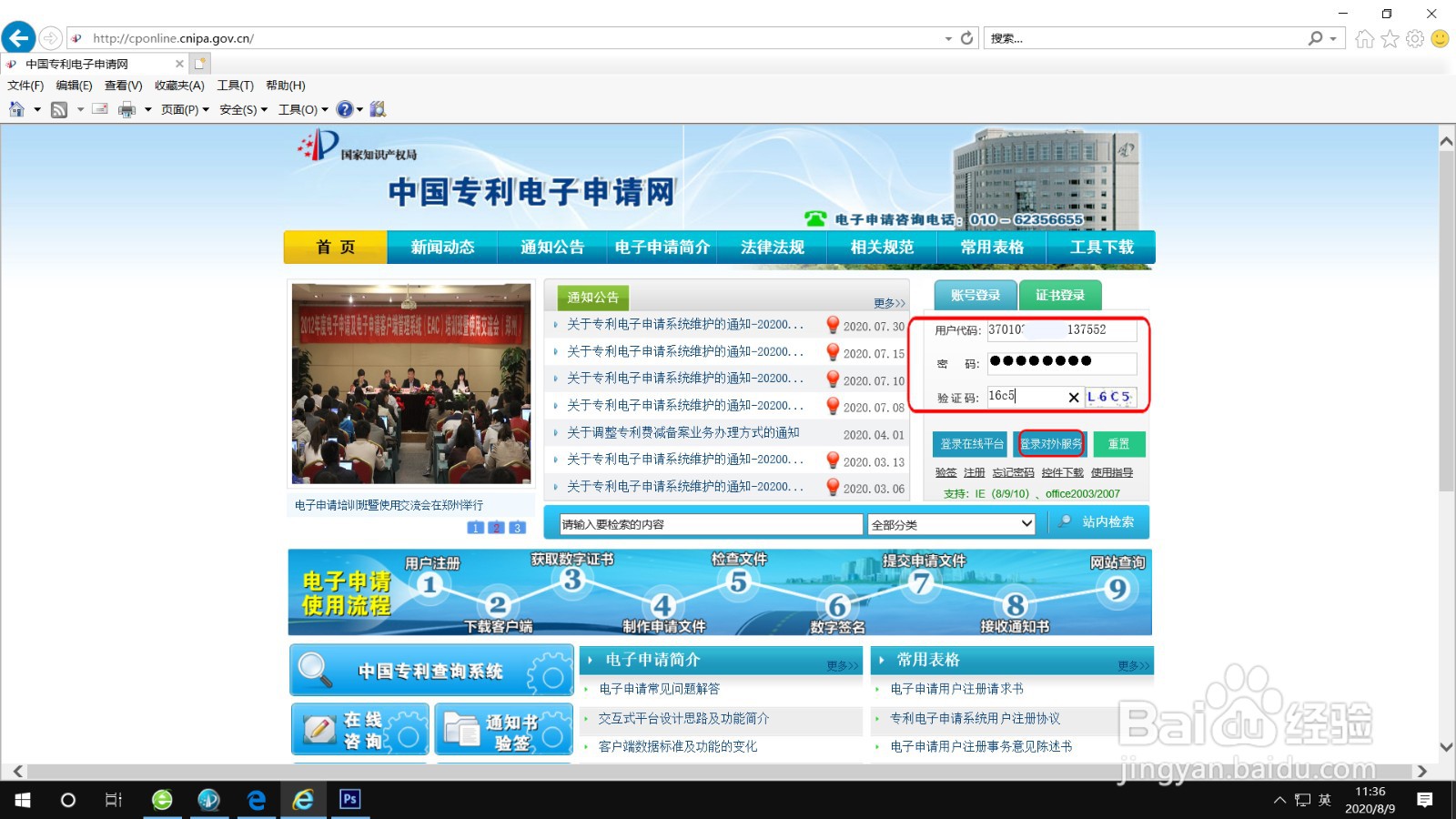
Task: Open the browser home icon
Action: tap(1364, 38)
